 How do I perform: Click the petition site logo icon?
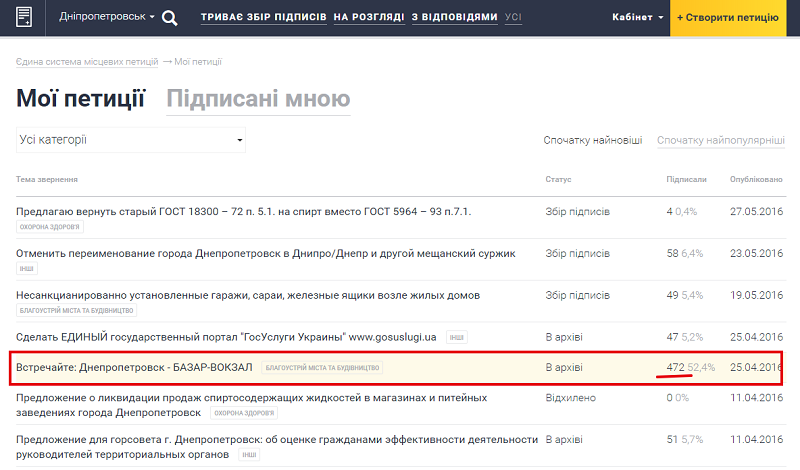[24, 17]
